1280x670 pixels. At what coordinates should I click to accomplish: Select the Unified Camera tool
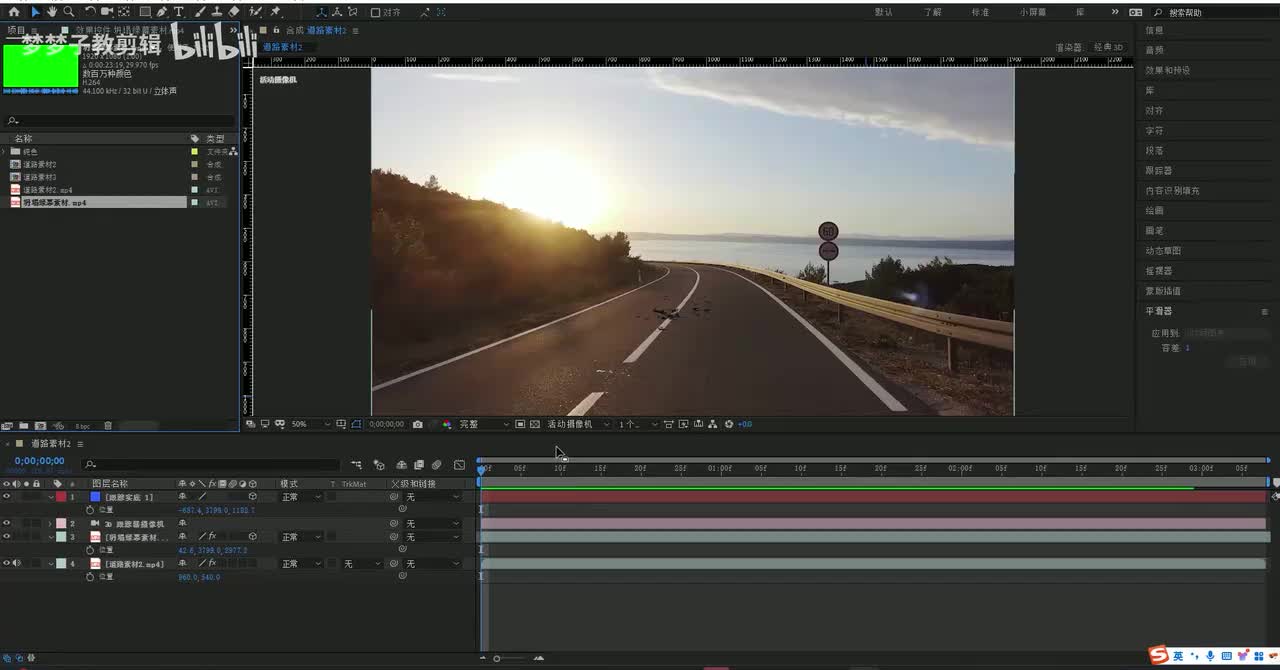coord(109,12)
